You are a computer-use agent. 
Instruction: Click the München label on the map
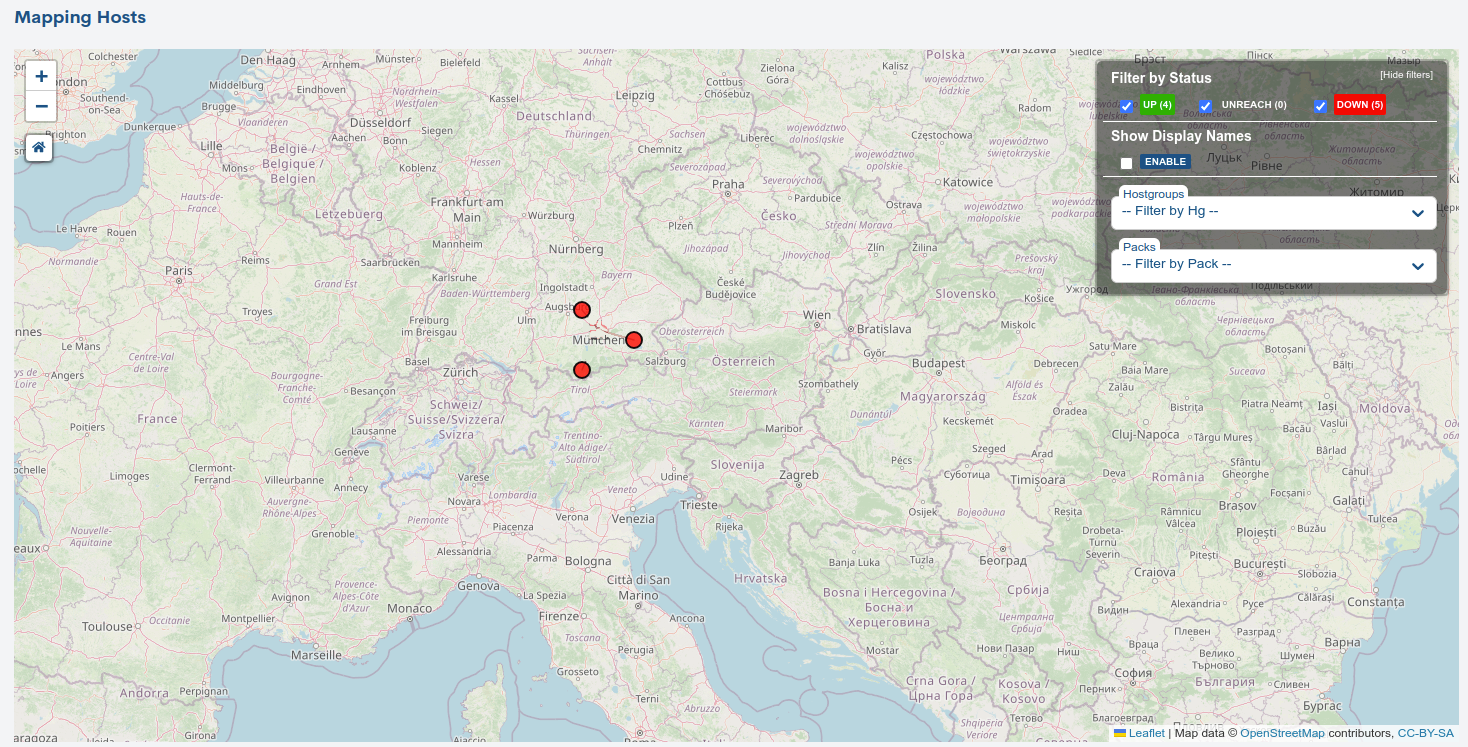(x=598, y=340)
